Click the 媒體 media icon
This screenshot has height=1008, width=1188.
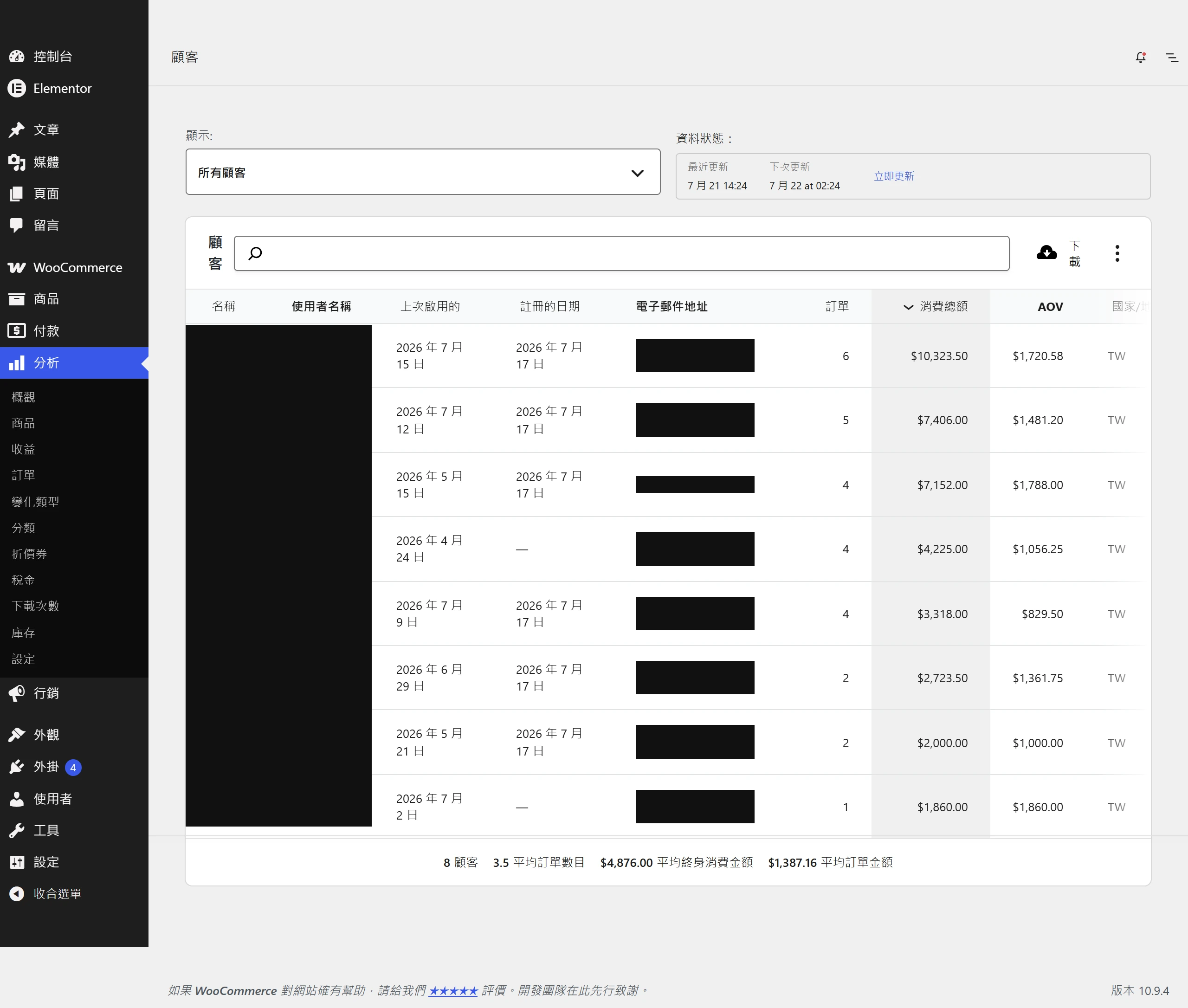coord(17,162)
